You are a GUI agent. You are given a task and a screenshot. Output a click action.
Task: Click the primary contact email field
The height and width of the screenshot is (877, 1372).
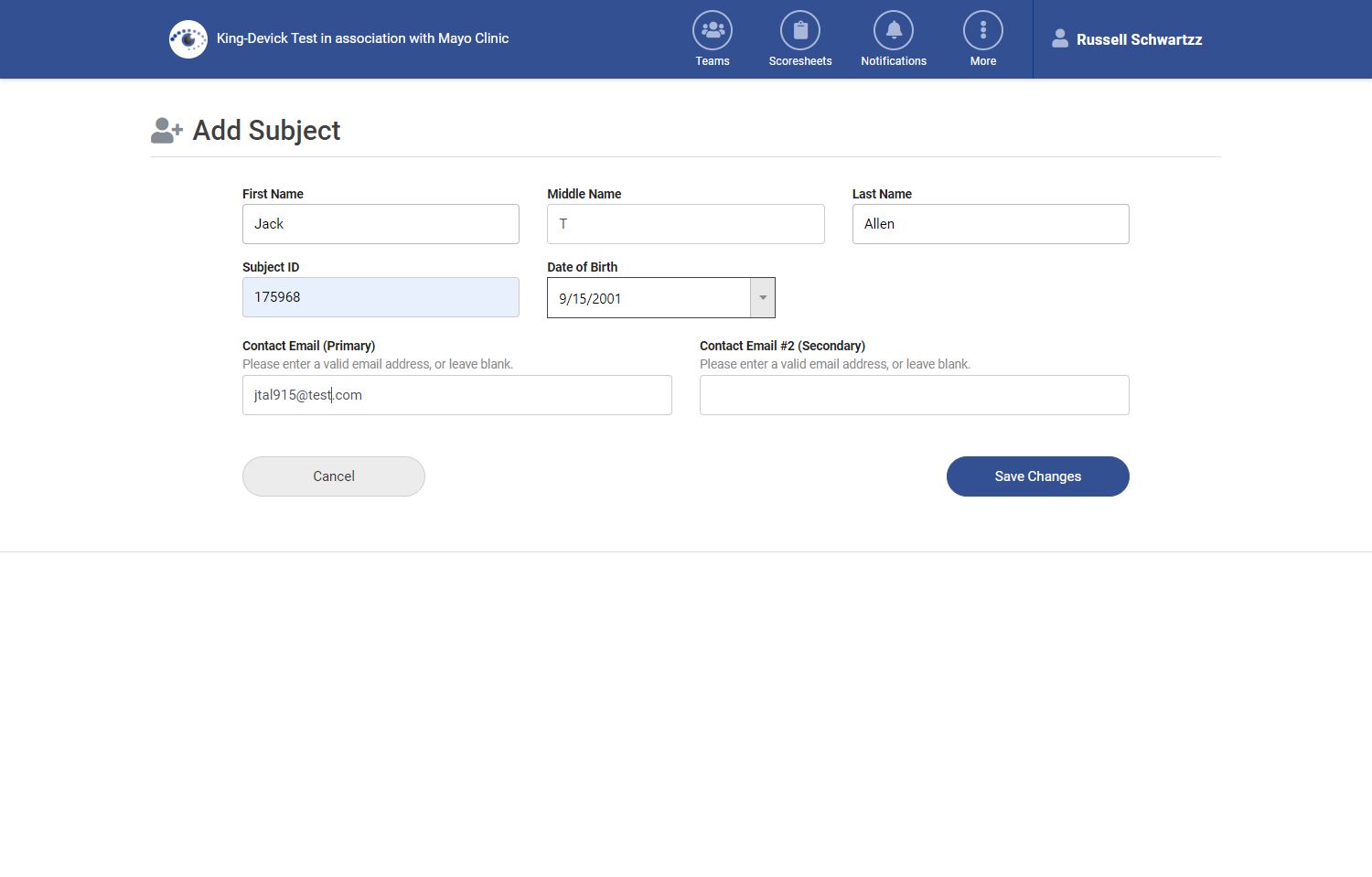[x=456, y=394]
